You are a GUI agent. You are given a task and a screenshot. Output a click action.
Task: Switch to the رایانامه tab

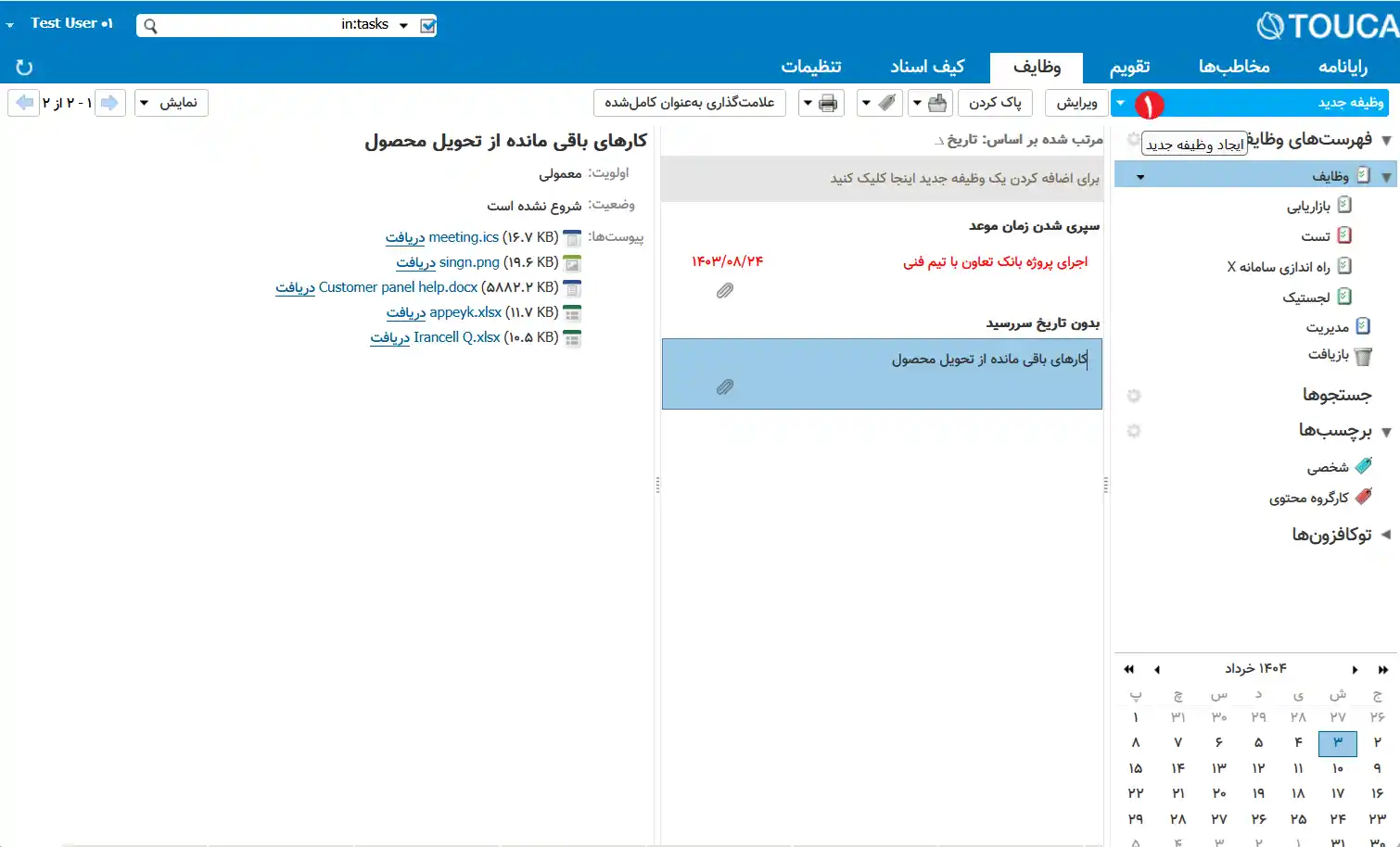[1343, 67]
